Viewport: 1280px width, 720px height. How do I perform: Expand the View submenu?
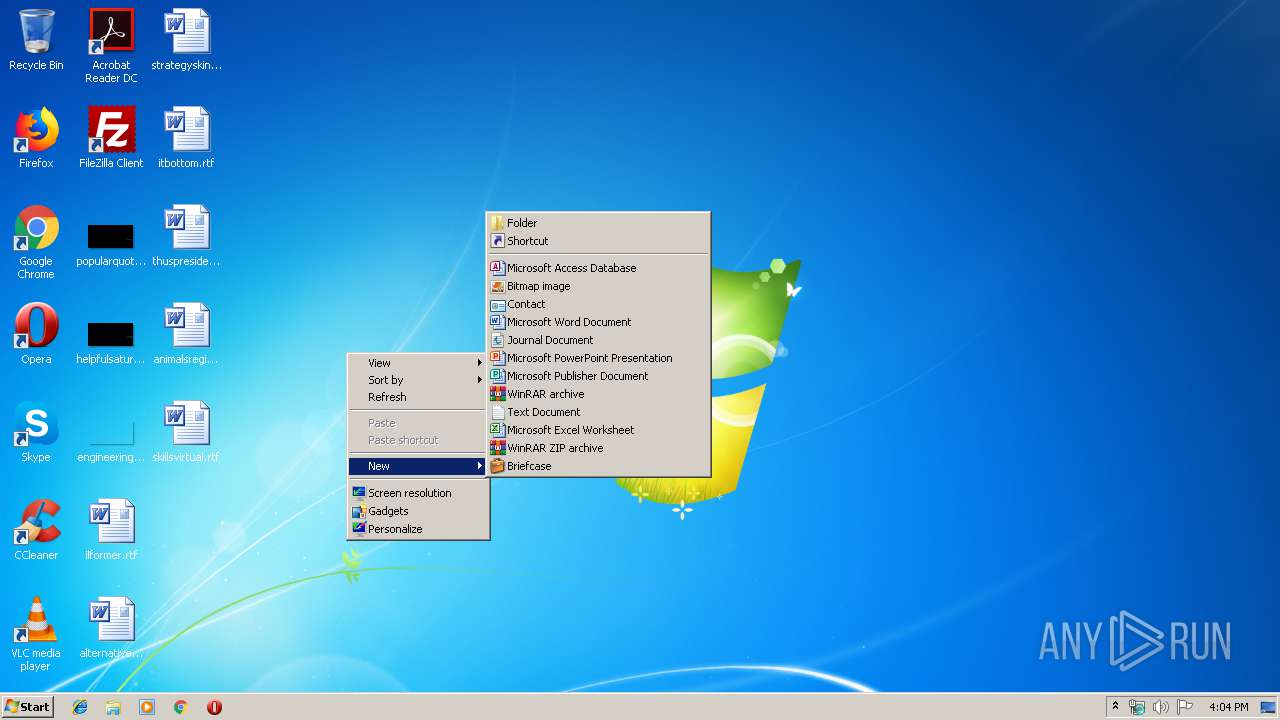(418, 363)
